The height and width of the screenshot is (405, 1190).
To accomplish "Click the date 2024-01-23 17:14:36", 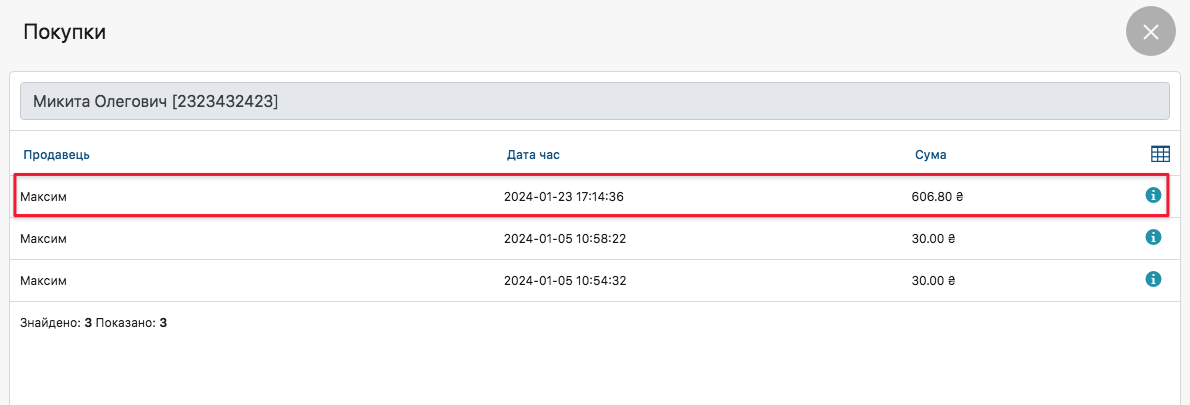I will [x=564, y=197].
